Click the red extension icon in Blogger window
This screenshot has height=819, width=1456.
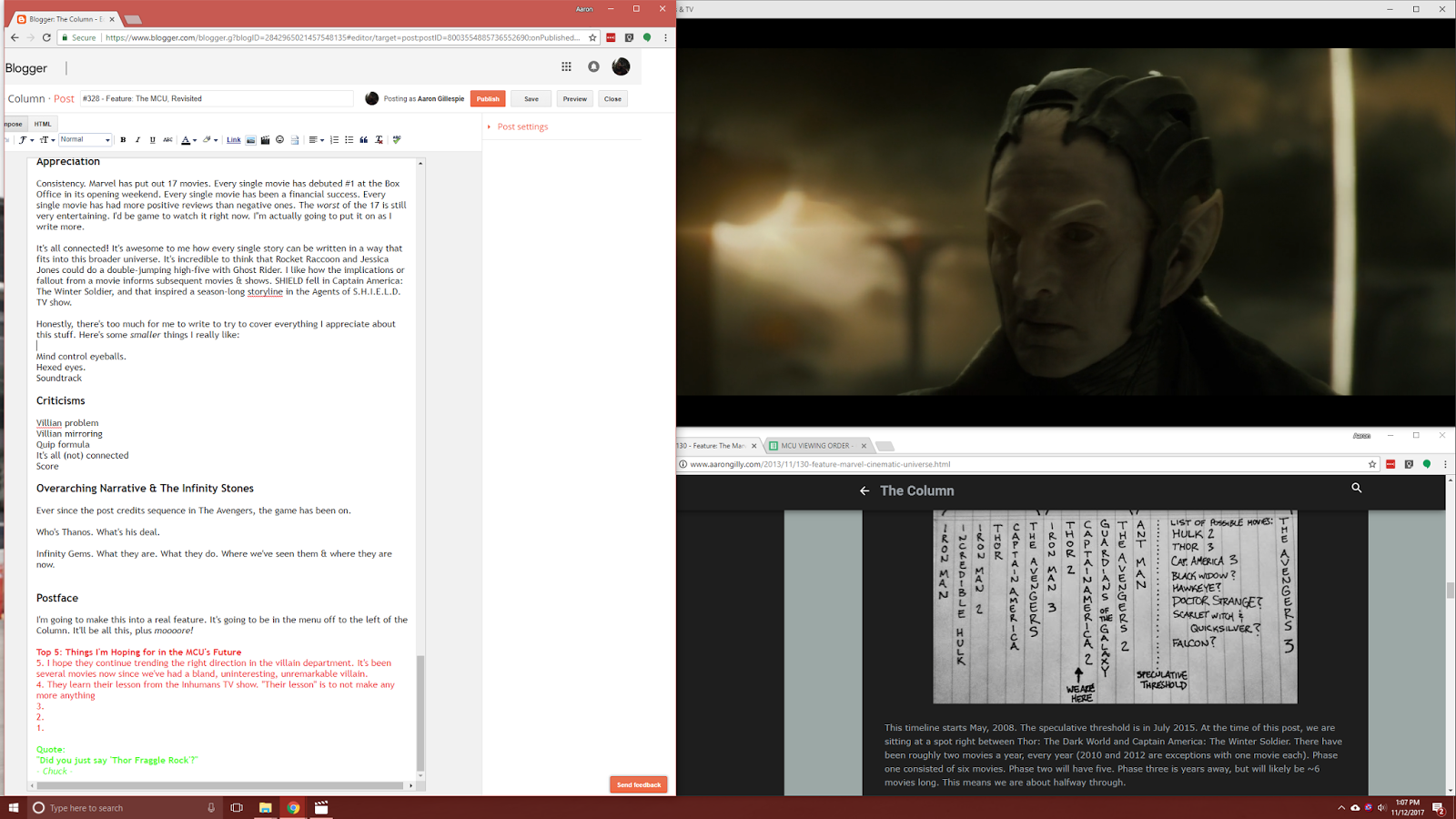click(611, 37)
